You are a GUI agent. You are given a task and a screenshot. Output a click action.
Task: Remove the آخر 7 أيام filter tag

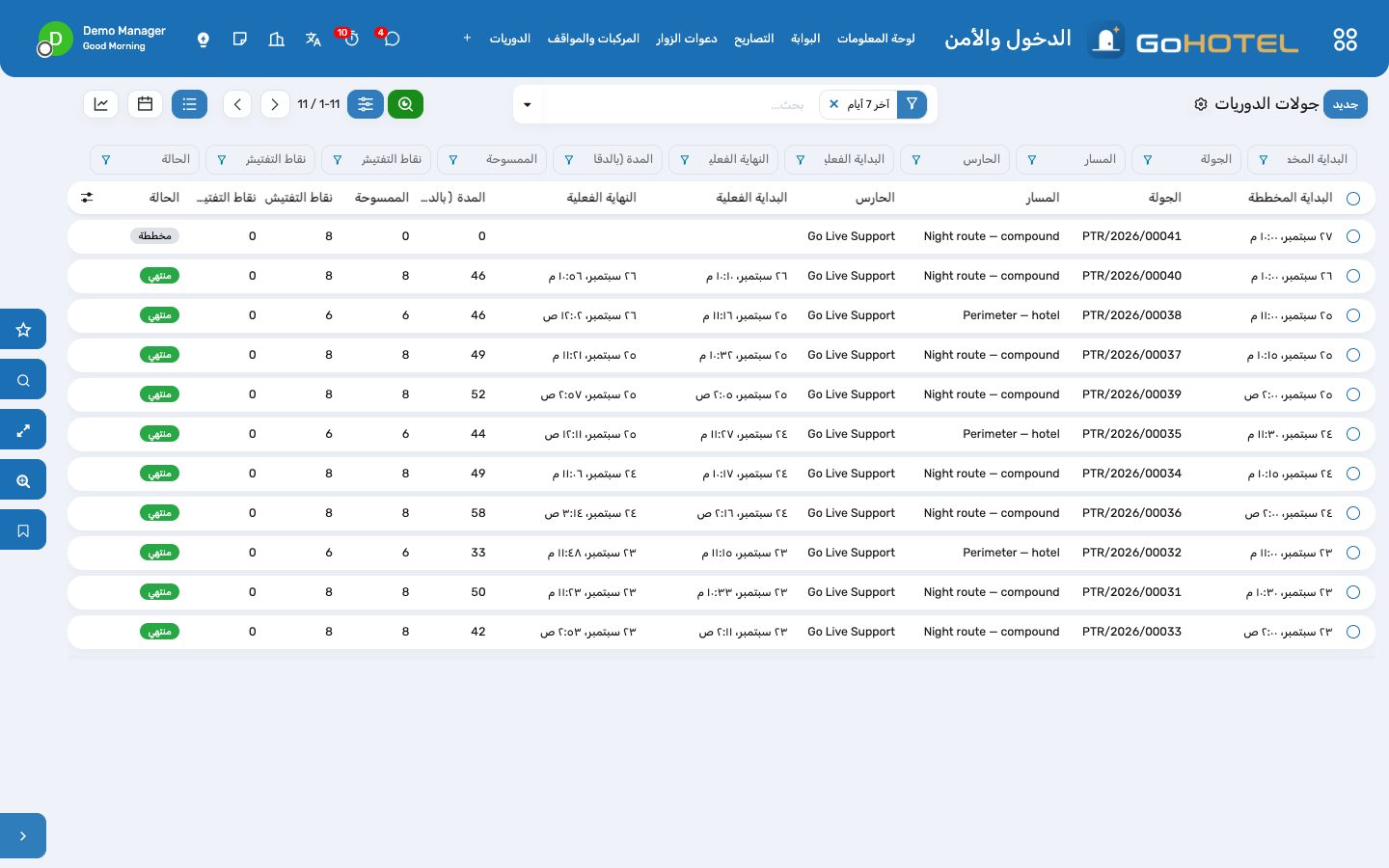[834, 104]
